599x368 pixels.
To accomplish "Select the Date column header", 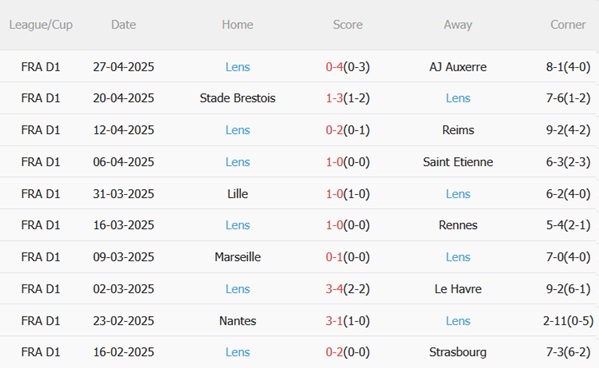I will tap(123, 25).
